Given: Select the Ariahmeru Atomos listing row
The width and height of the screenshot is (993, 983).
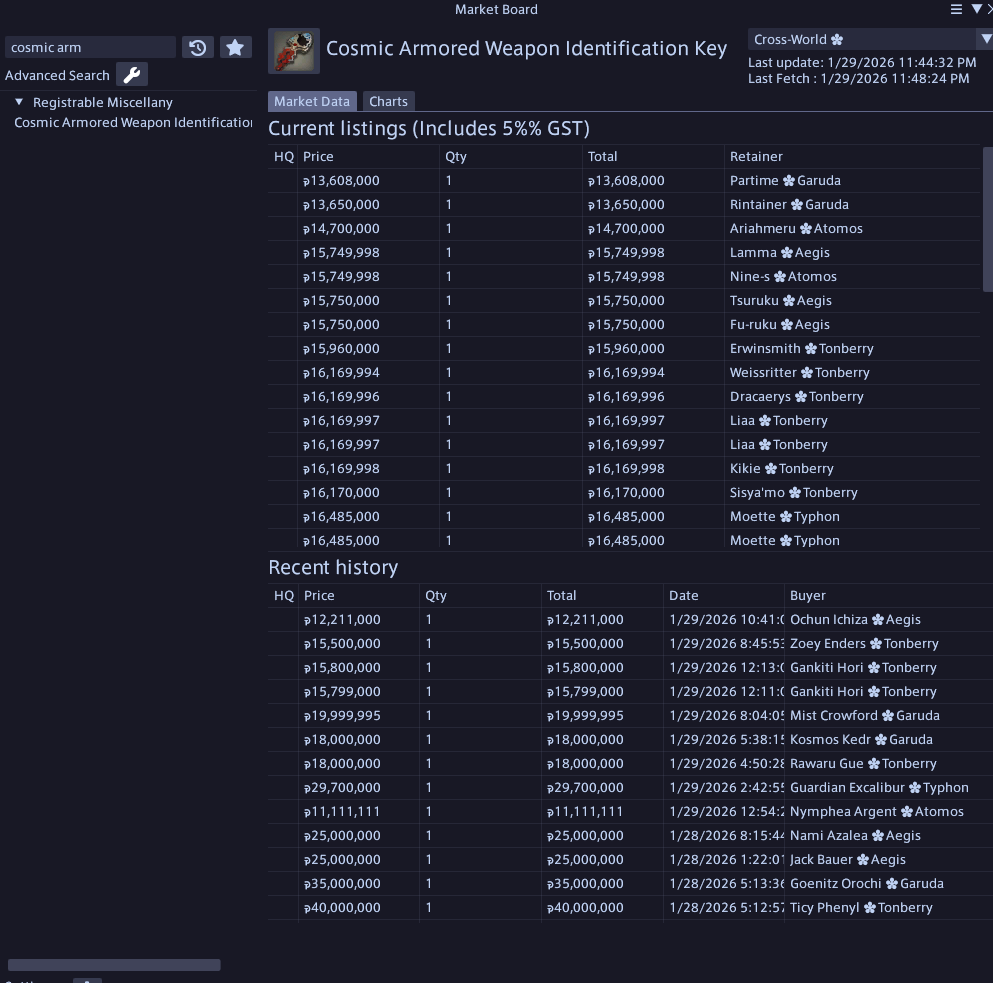Looking at the screenshot, I should (624, 229).
